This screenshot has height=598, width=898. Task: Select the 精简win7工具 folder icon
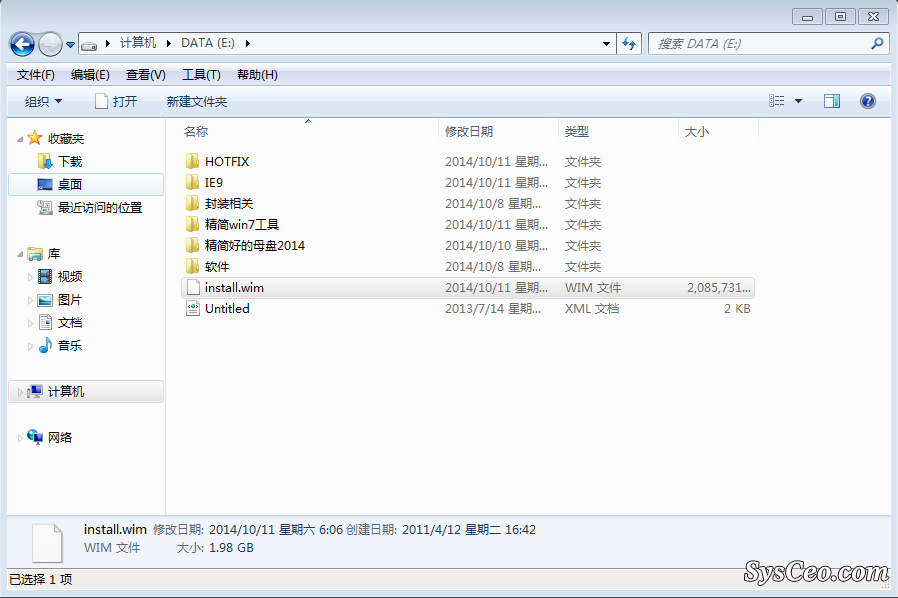coord(192,224)
